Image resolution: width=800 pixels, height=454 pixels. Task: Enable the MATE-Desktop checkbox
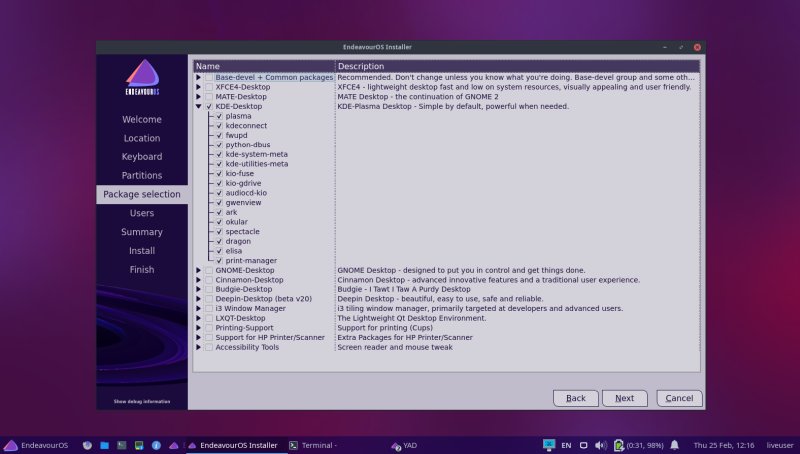(209, 97)
